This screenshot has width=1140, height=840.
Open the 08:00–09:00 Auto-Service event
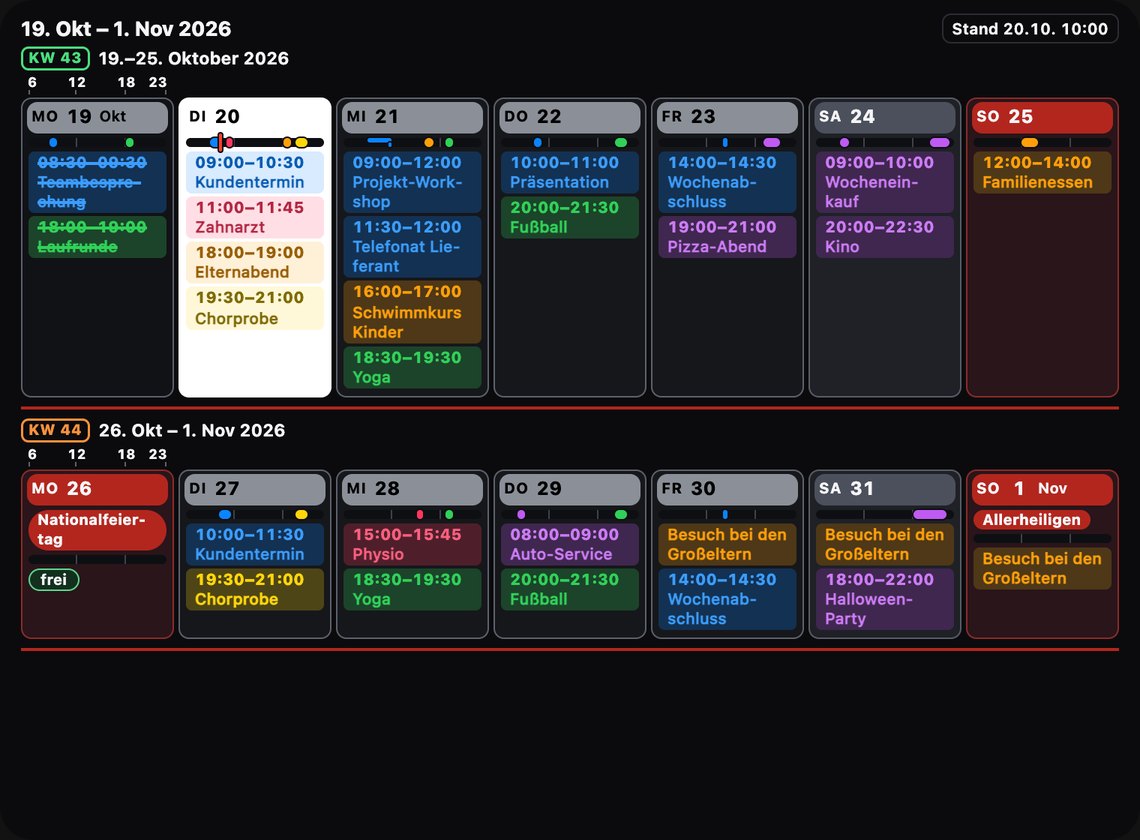click(x=569, y=544)
